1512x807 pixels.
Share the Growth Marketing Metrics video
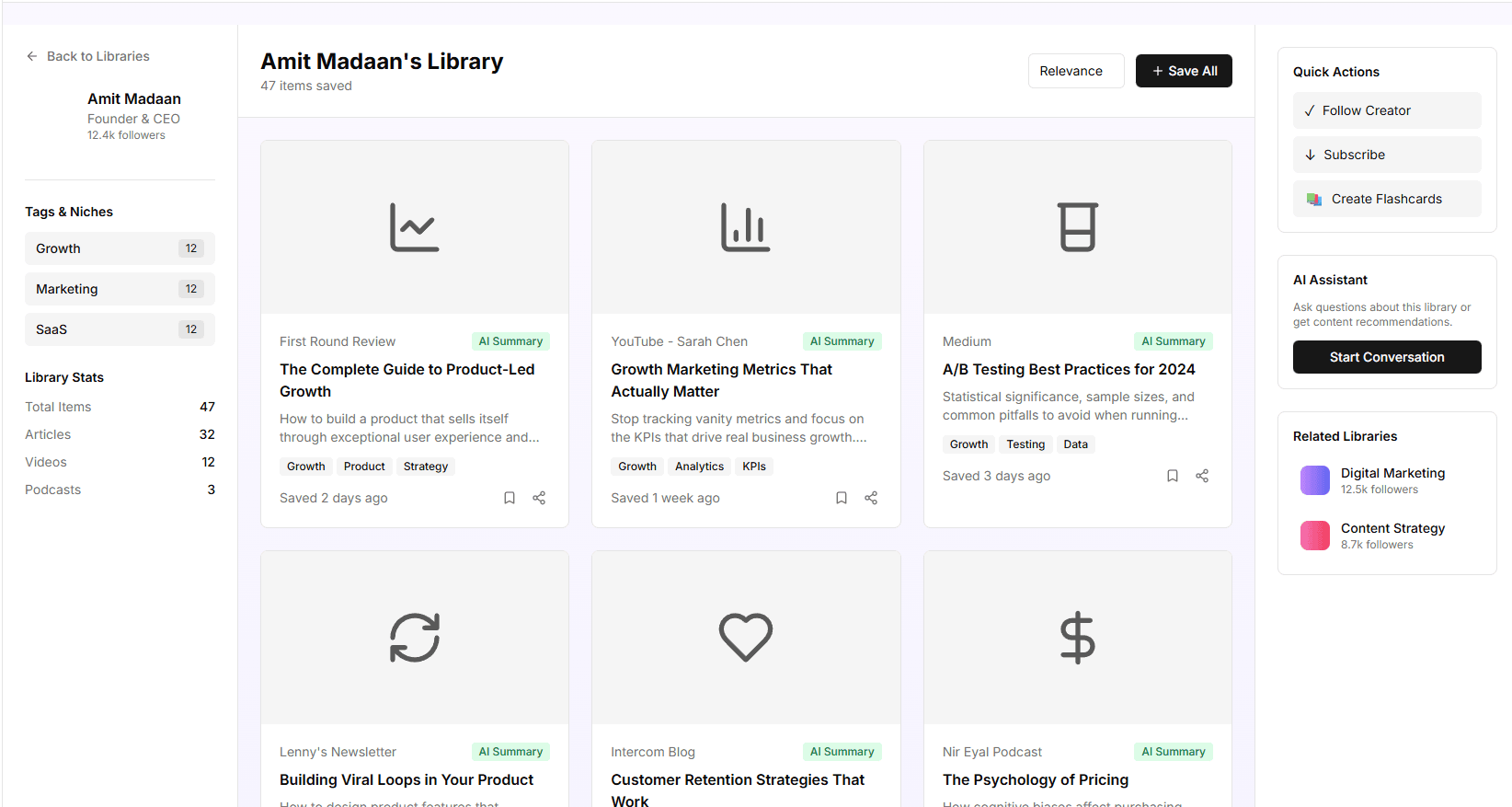[871, 498]
